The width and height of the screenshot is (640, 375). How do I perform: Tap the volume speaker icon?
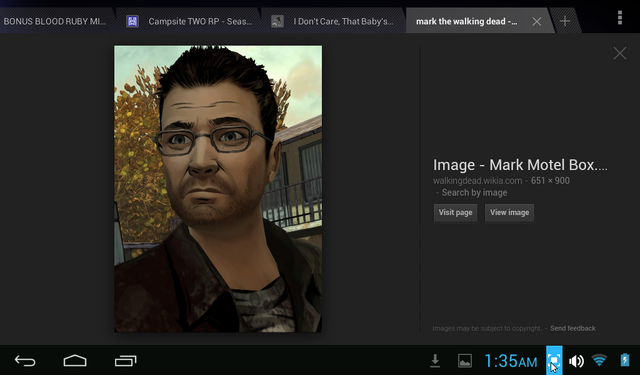tap(576, 361)
